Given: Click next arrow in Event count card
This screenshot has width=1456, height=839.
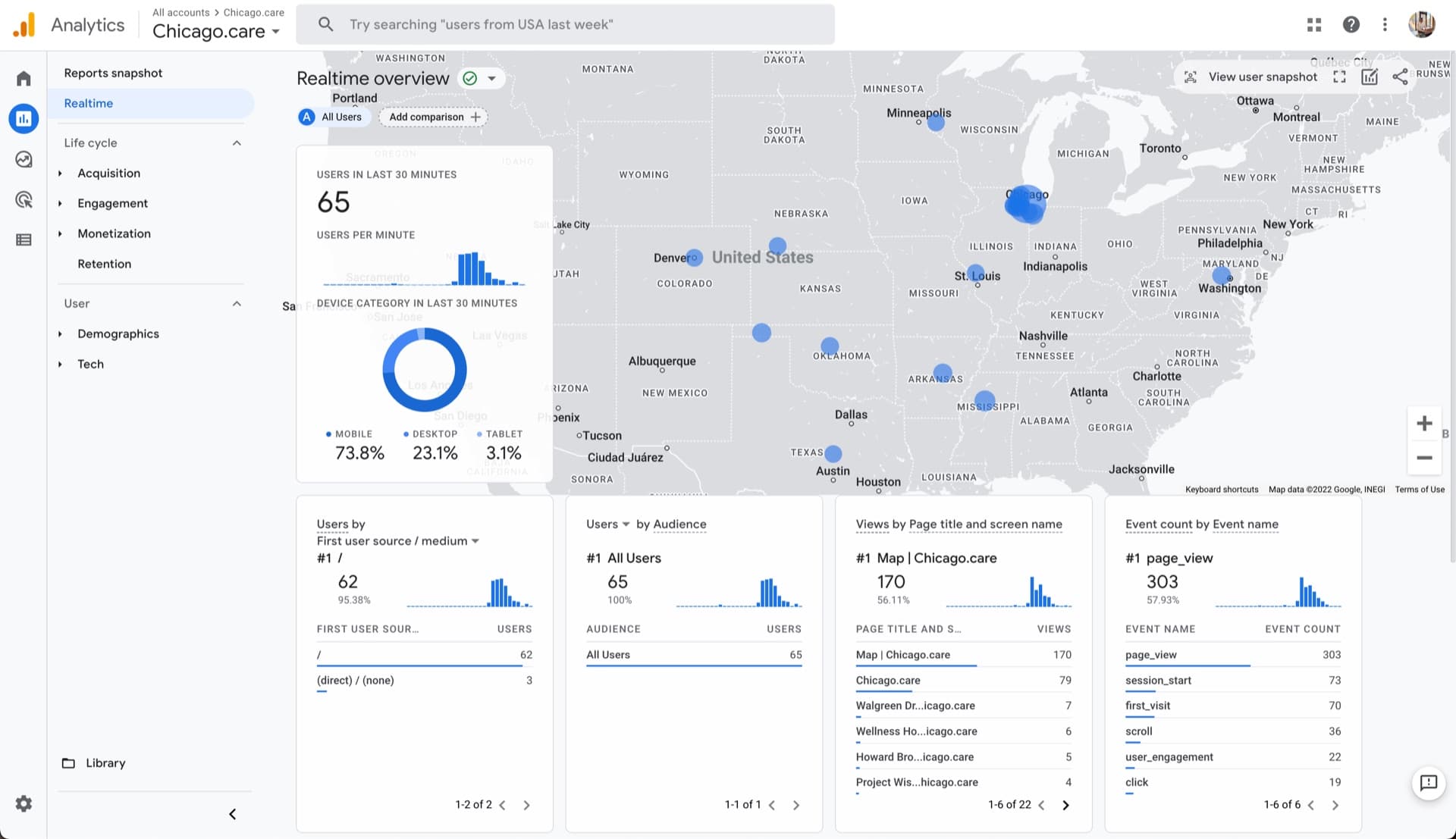Looking at the screenshot, I should tap(1335, 805).
